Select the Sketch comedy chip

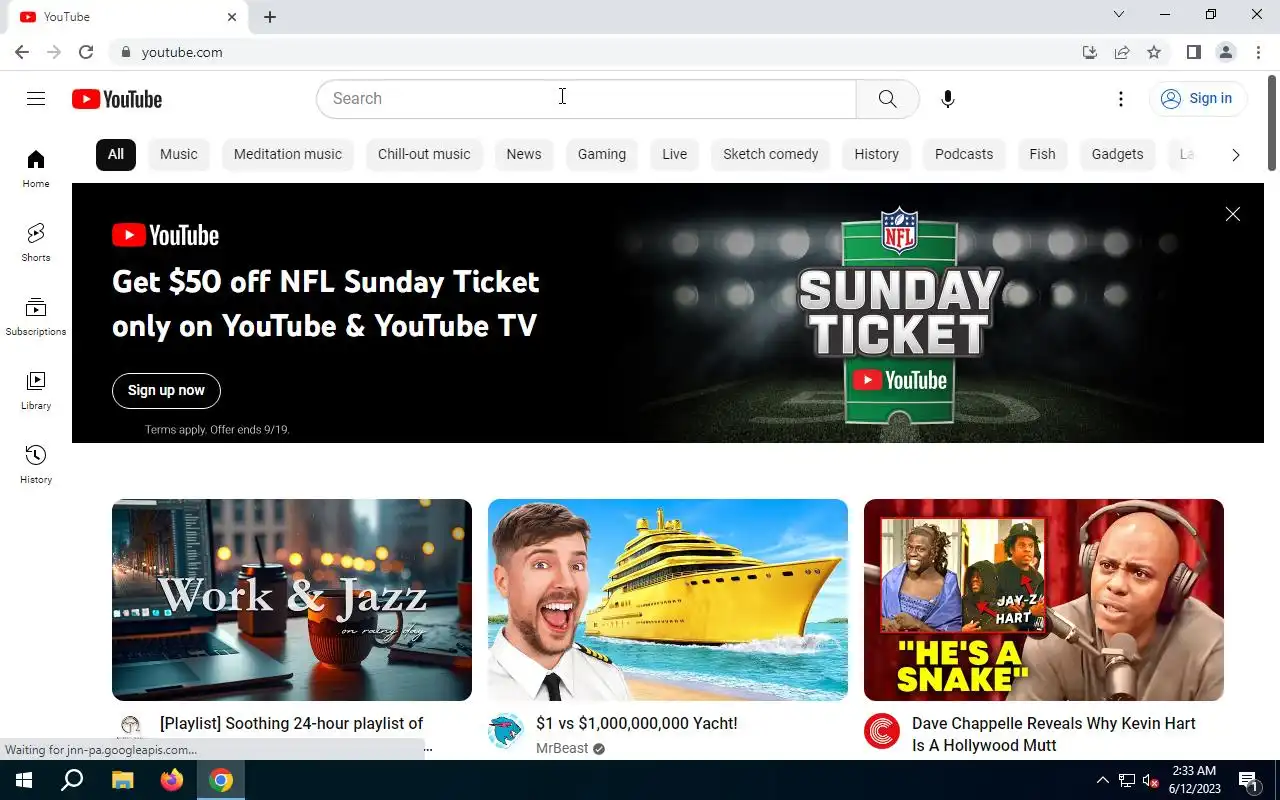pyautogui.click(x=771, y=154)
